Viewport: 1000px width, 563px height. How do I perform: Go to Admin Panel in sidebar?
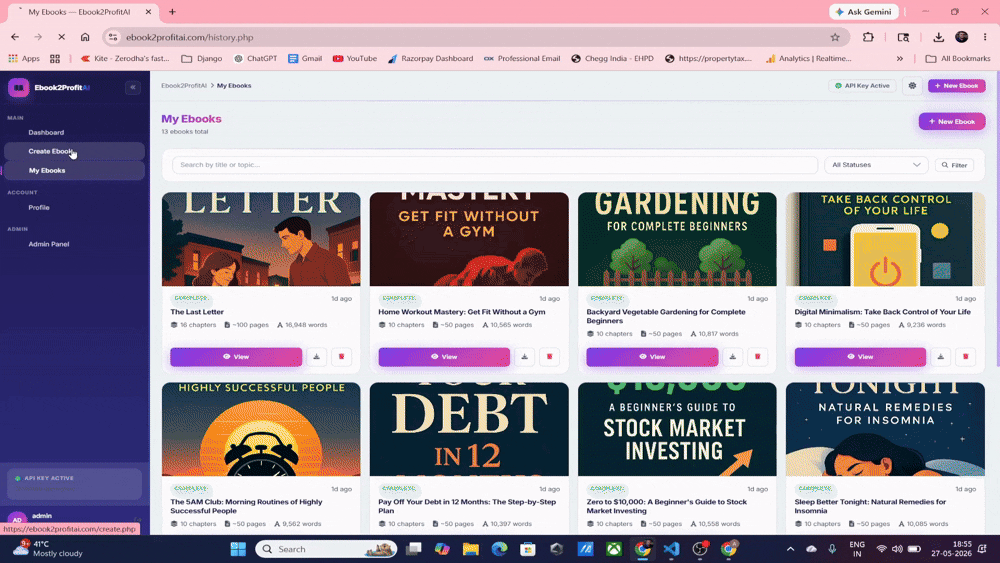[48, 244]
